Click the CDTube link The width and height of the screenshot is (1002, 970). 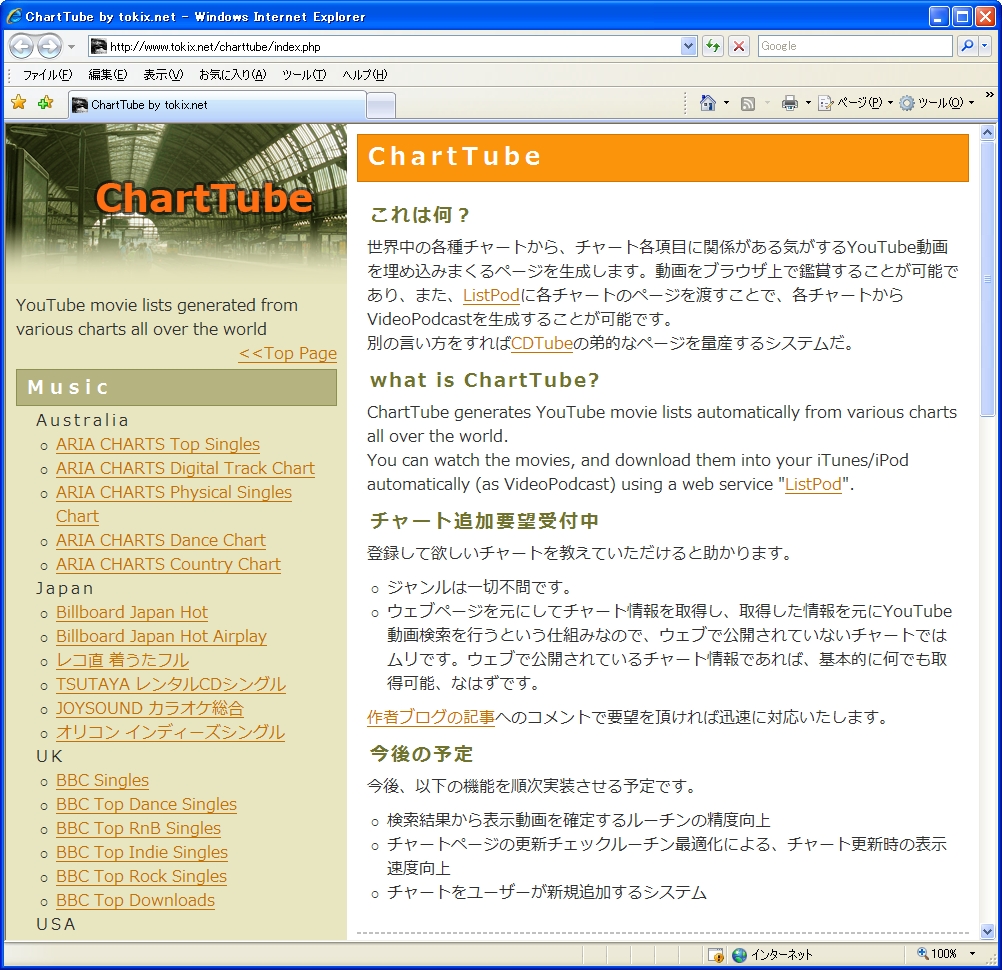[x=542, y=343]
